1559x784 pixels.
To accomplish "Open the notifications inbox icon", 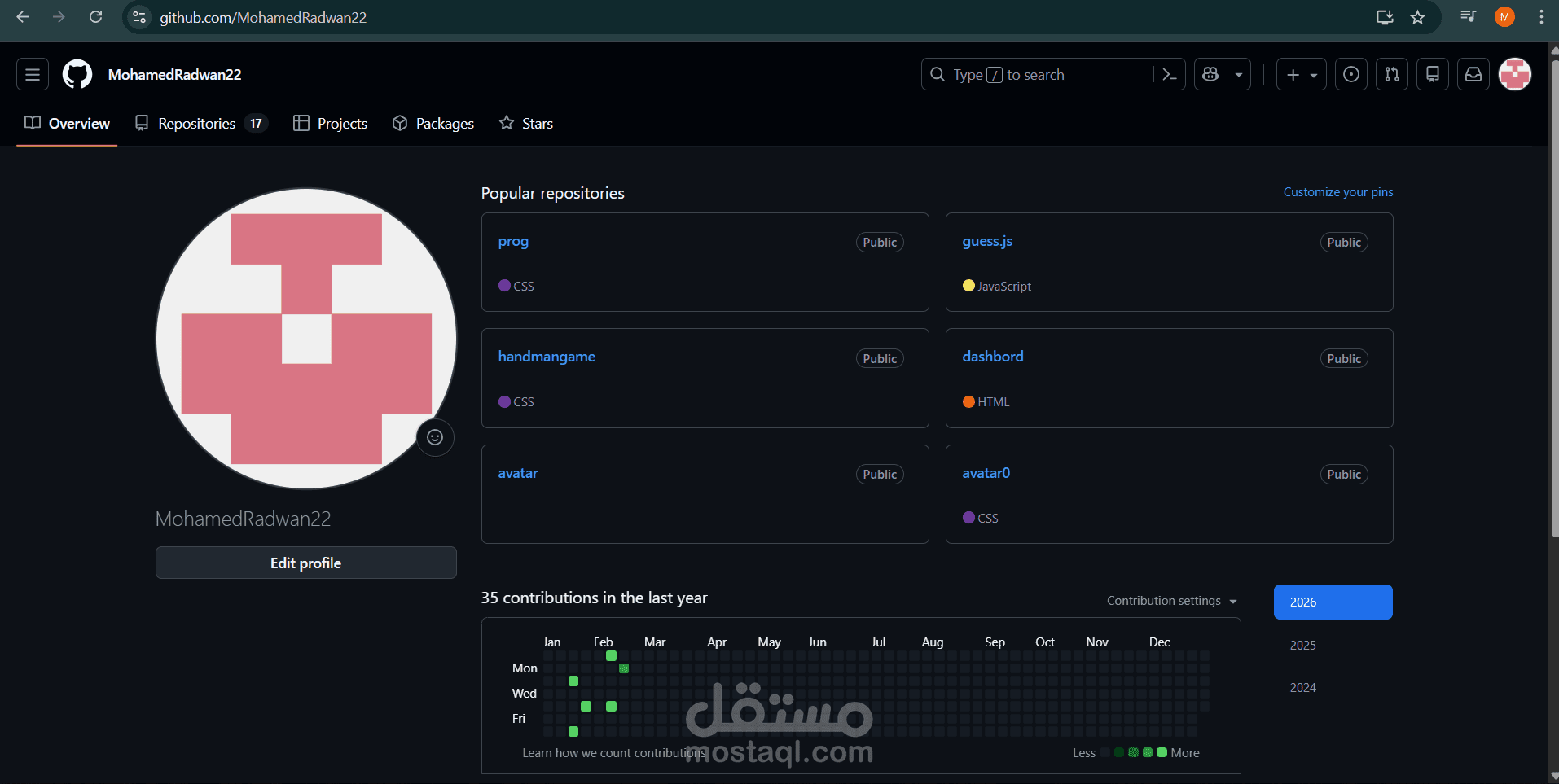I will [x=1473, y=74].
